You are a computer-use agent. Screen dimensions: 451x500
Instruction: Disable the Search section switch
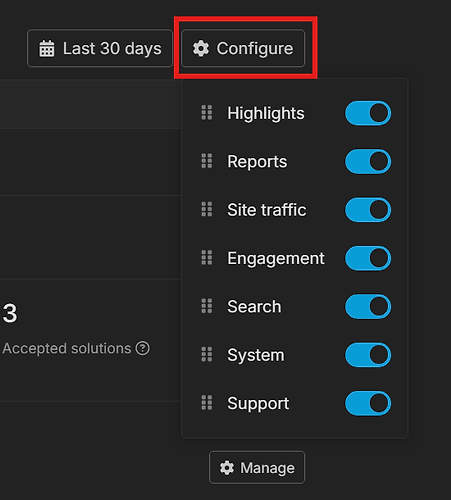tap(368, 306)
